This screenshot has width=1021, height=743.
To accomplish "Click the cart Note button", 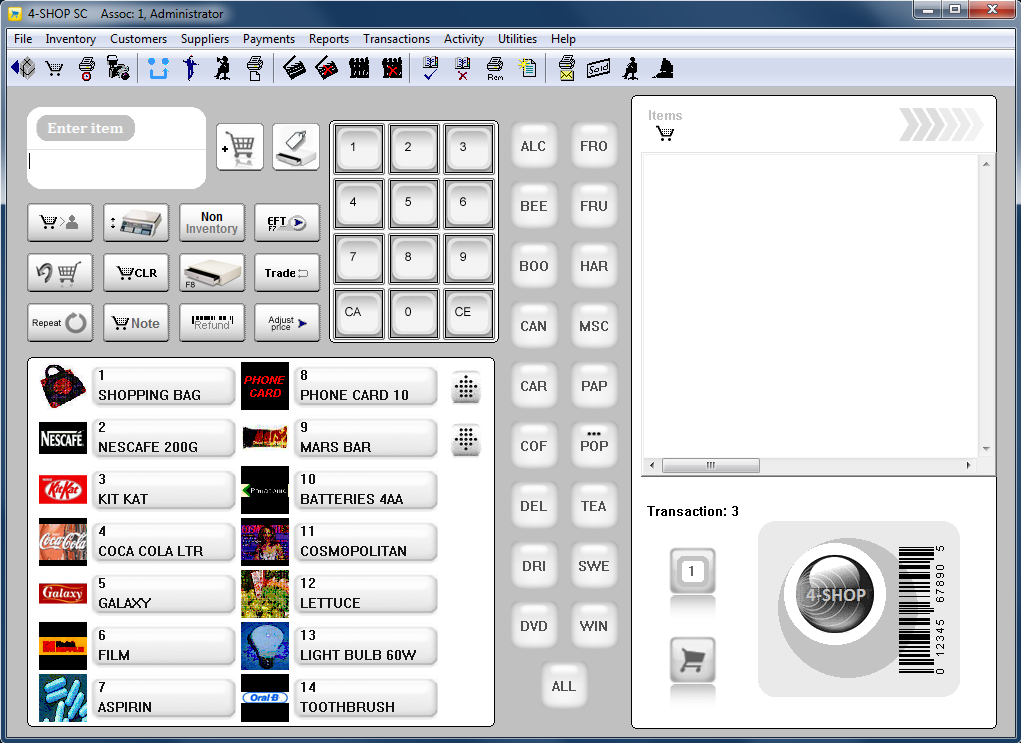I will (136, 323).
